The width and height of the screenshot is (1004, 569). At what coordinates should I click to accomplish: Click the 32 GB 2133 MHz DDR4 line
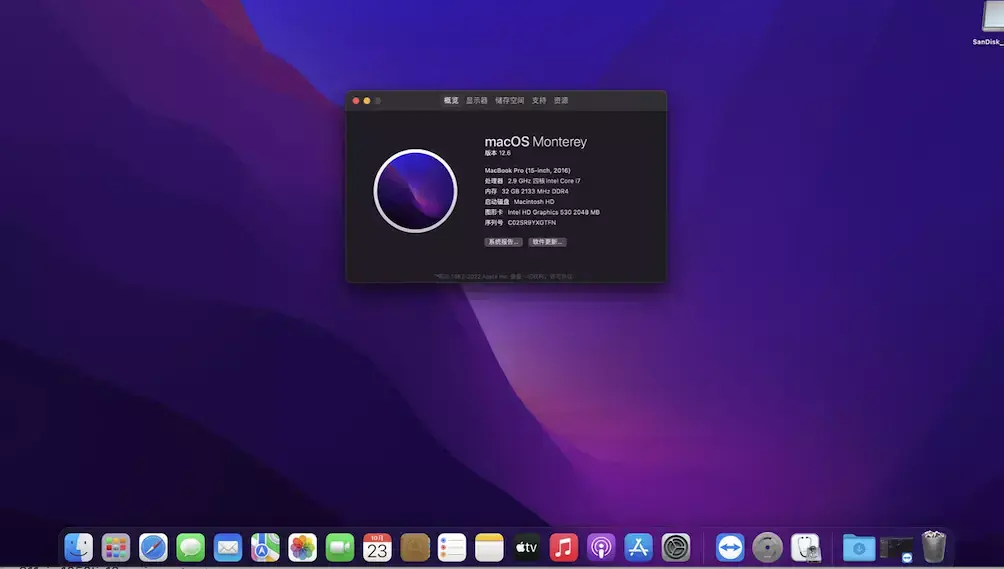click(x=526, y=191)
